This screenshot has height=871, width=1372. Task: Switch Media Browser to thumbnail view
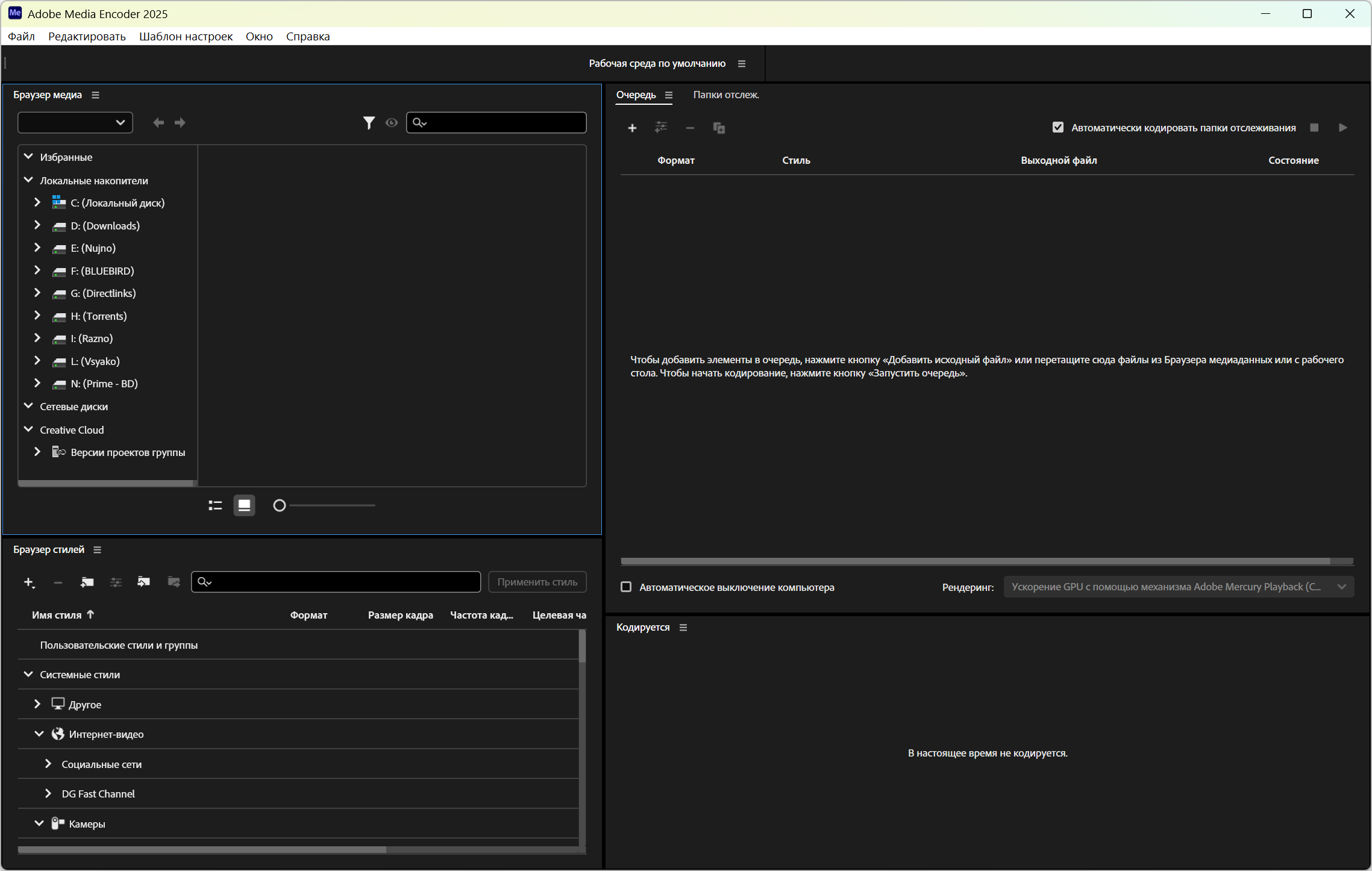click(x=244, y=505)
